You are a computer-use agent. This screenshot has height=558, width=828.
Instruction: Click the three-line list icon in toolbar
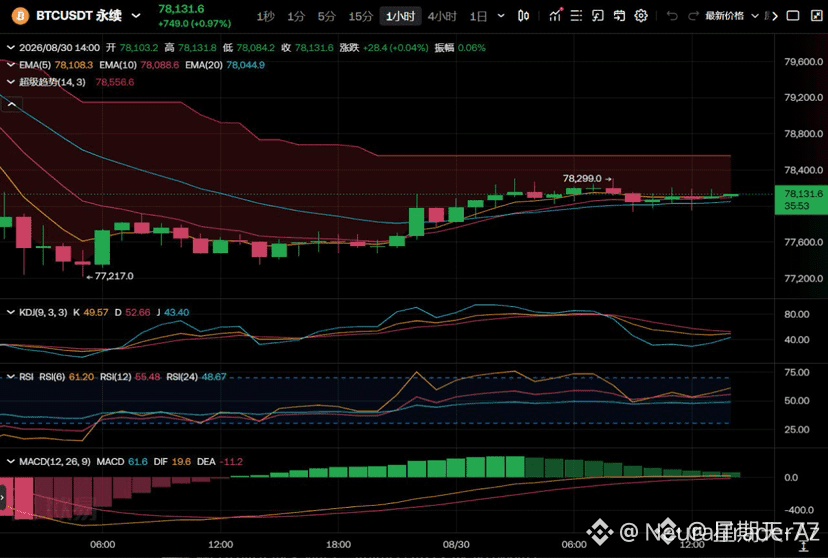click(x=576, y=16)
